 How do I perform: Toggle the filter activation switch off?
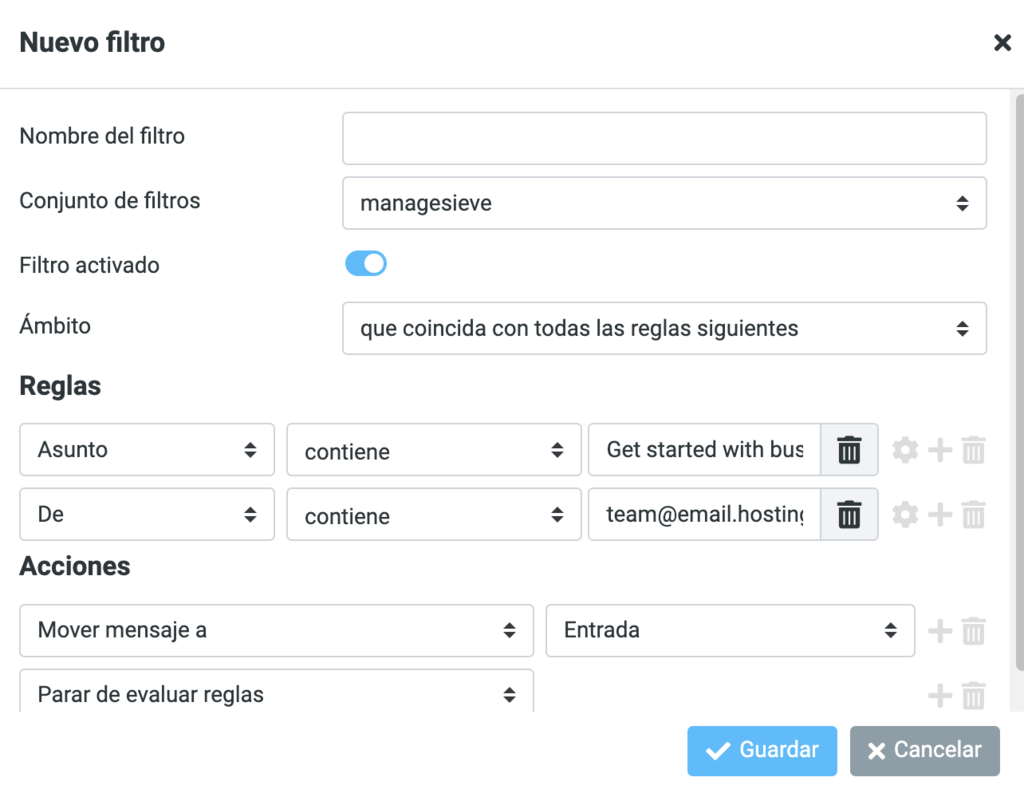click(365, 263)
